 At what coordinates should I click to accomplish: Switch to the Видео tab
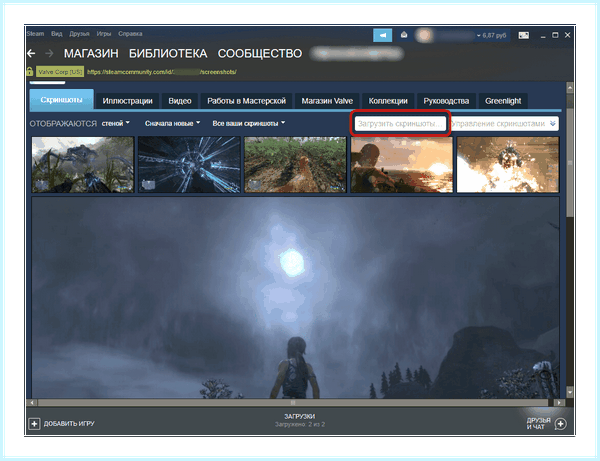[x=179, y=101]
